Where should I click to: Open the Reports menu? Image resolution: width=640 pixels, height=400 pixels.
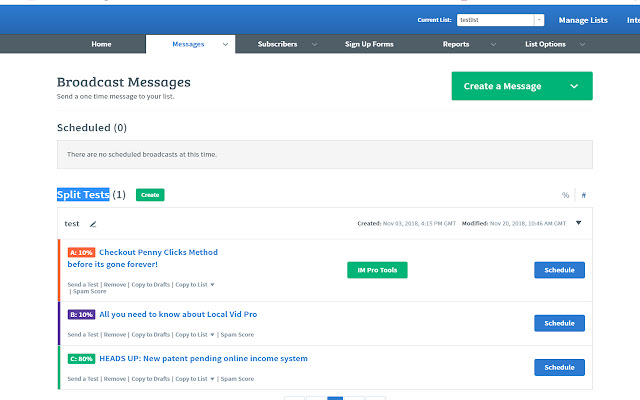tap(456, 44)
